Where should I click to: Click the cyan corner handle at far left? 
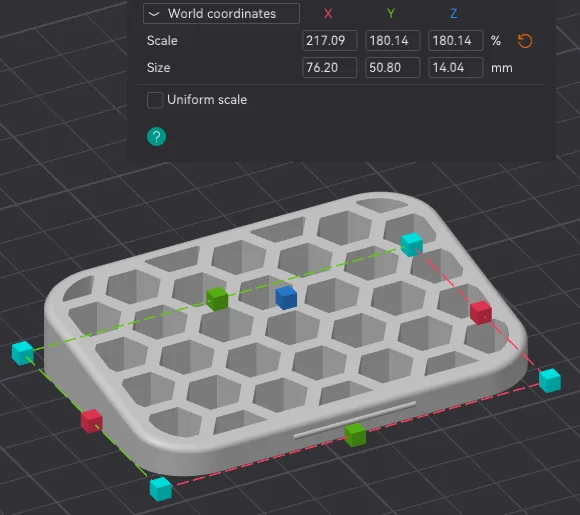click(x=23, y=353)
